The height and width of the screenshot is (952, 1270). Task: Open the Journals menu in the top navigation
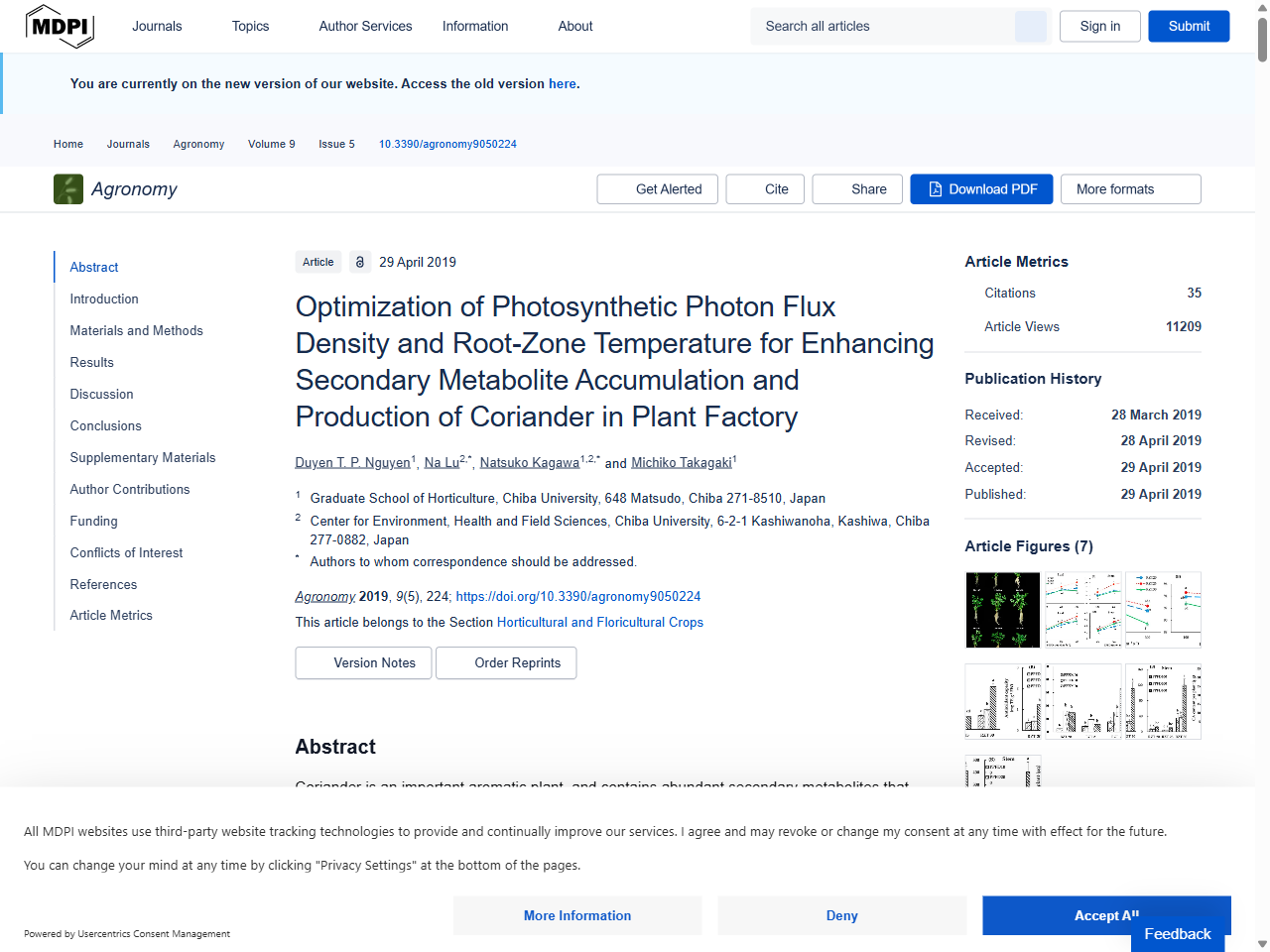157,27
